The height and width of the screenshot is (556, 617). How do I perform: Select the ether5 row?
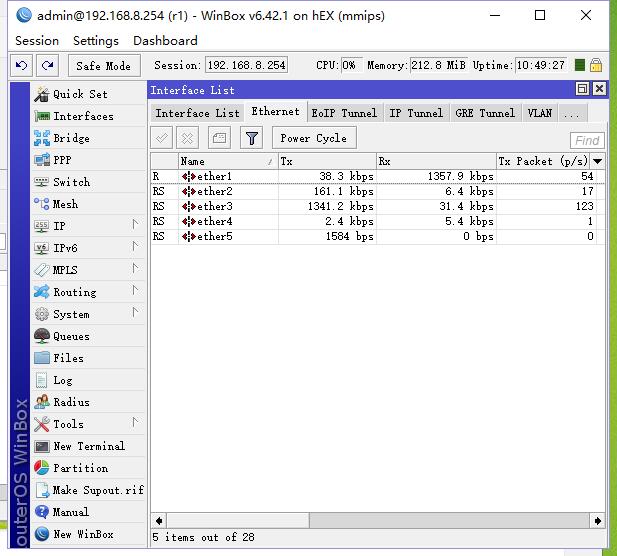377,236
